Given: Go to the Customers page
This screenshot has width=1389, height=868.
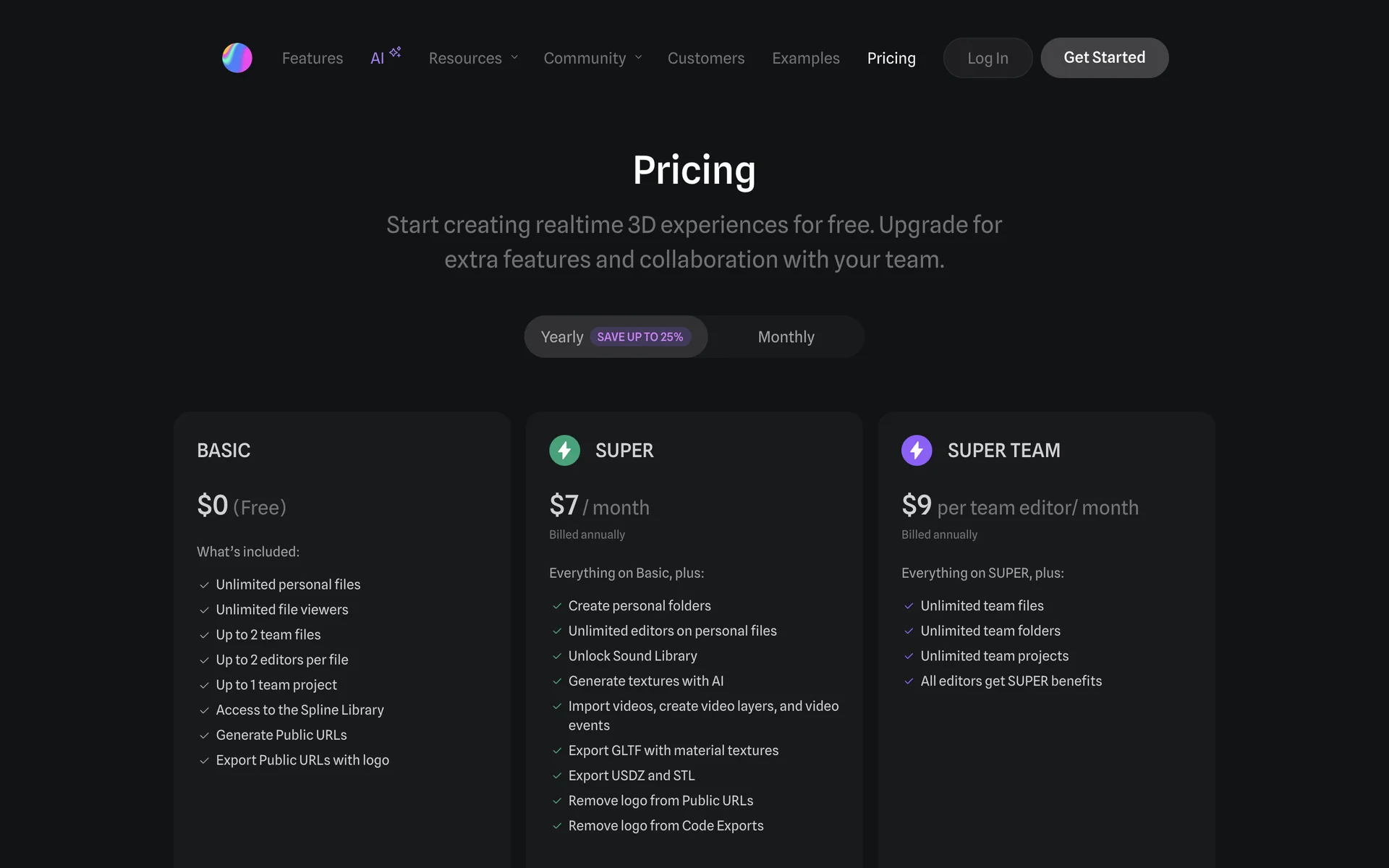Looking at the screenshot, I should coord(706,58).
